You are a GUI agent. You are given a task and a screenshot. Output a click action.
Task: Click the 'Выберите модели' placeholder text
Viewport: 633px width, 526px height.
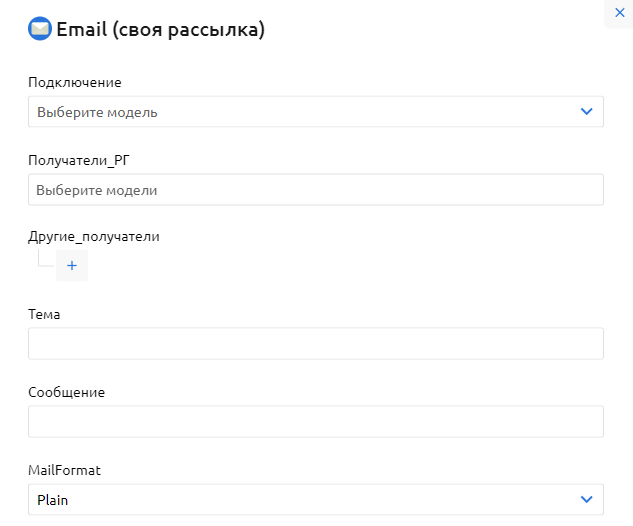pos(97,190)
